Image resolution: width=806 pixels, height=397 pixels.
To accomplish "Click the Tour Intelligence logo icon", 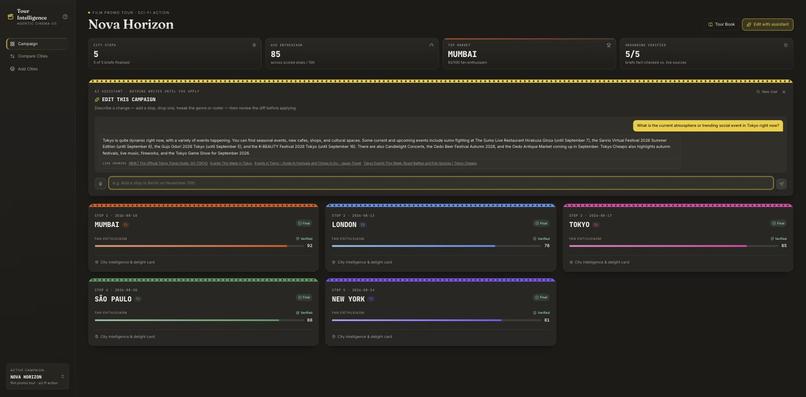I will pyautogui.click(x=11, y=17).
